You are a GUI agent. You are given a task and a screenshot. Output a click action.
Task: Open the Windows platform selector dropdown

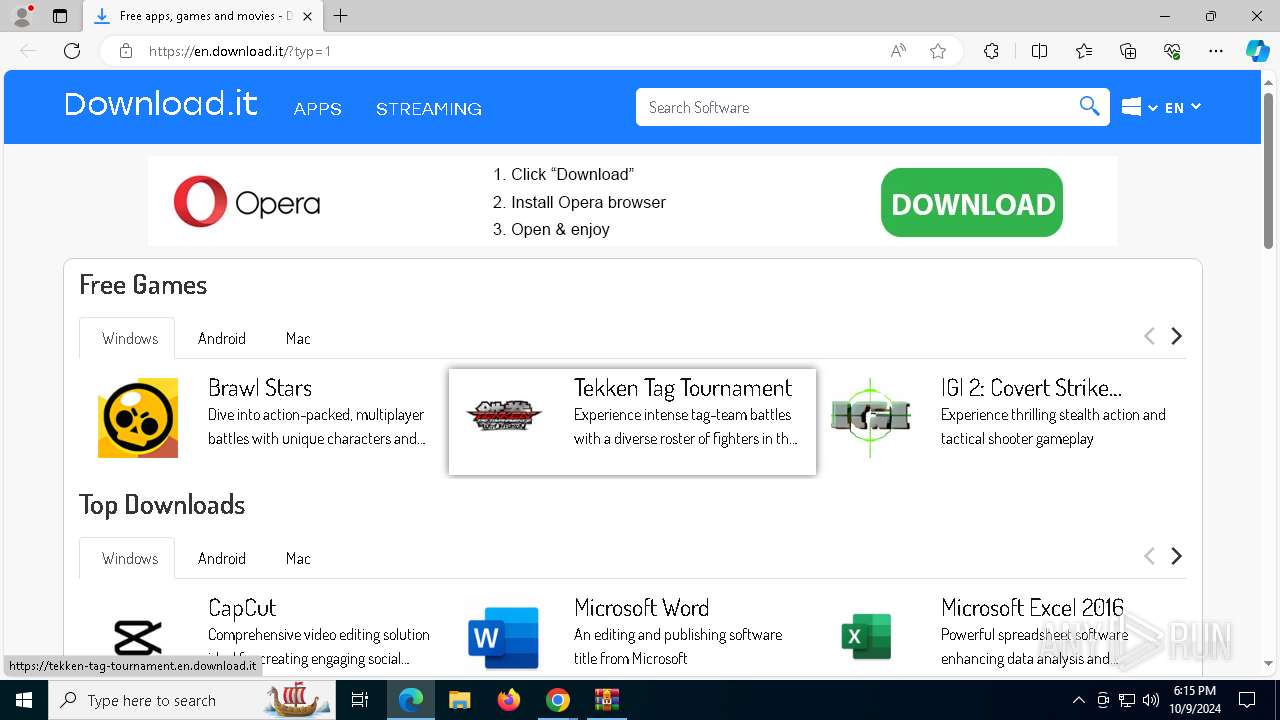[x=1139, y=107]
